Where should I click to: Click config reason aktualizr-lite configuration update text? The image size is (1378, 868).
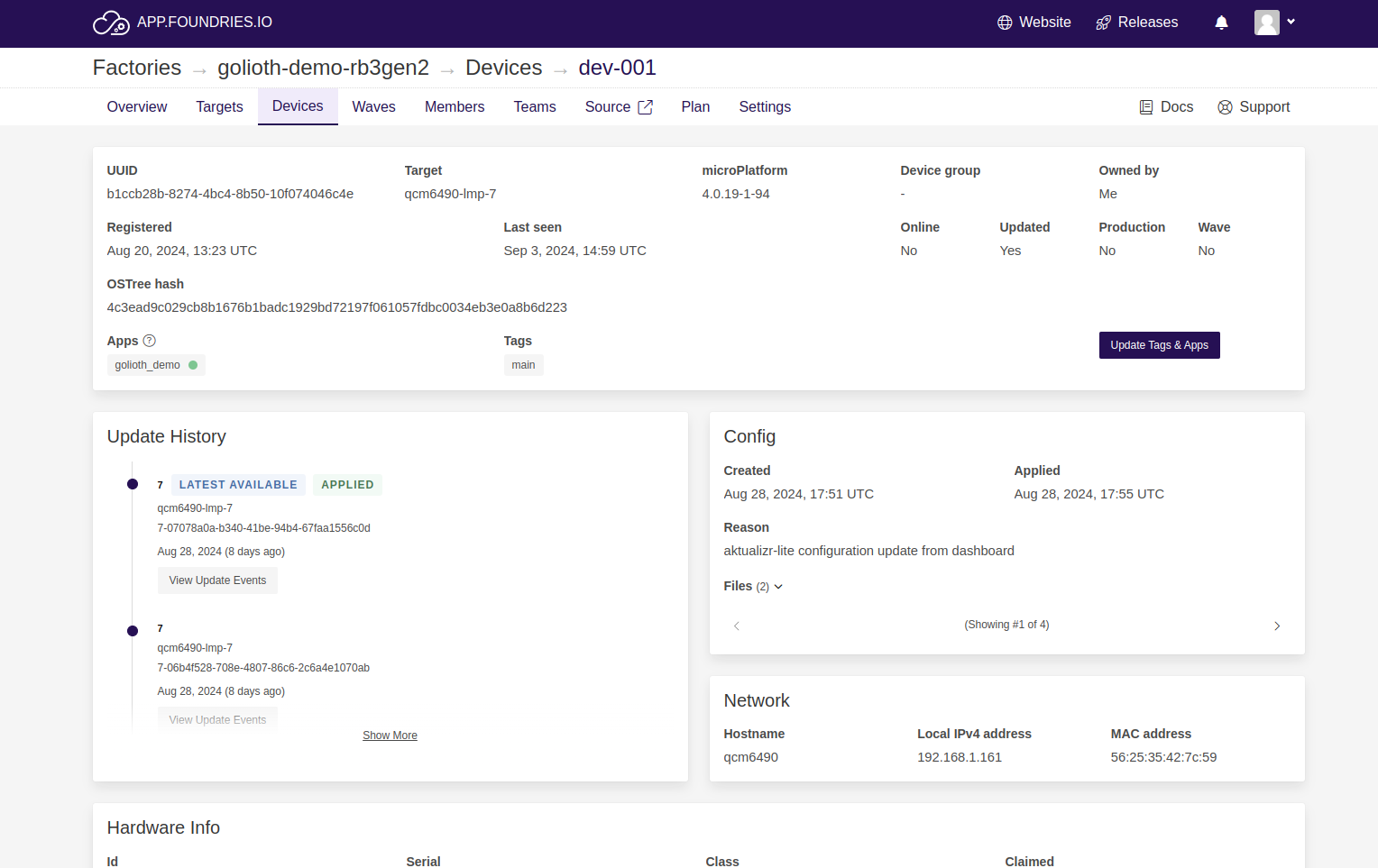(x=868, y=551)
